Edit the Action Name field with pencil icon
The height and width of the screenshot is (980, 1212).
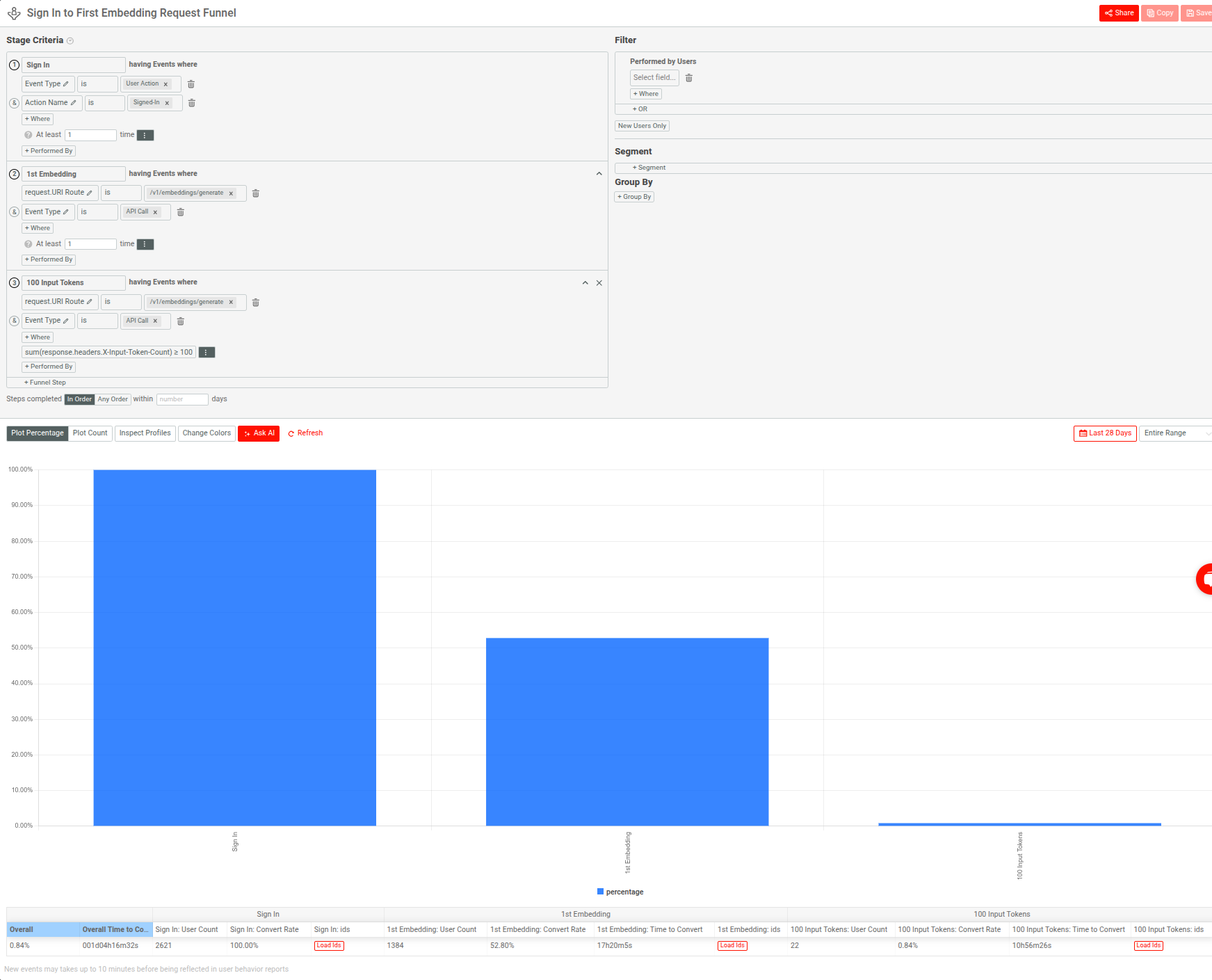coord(72,102)
